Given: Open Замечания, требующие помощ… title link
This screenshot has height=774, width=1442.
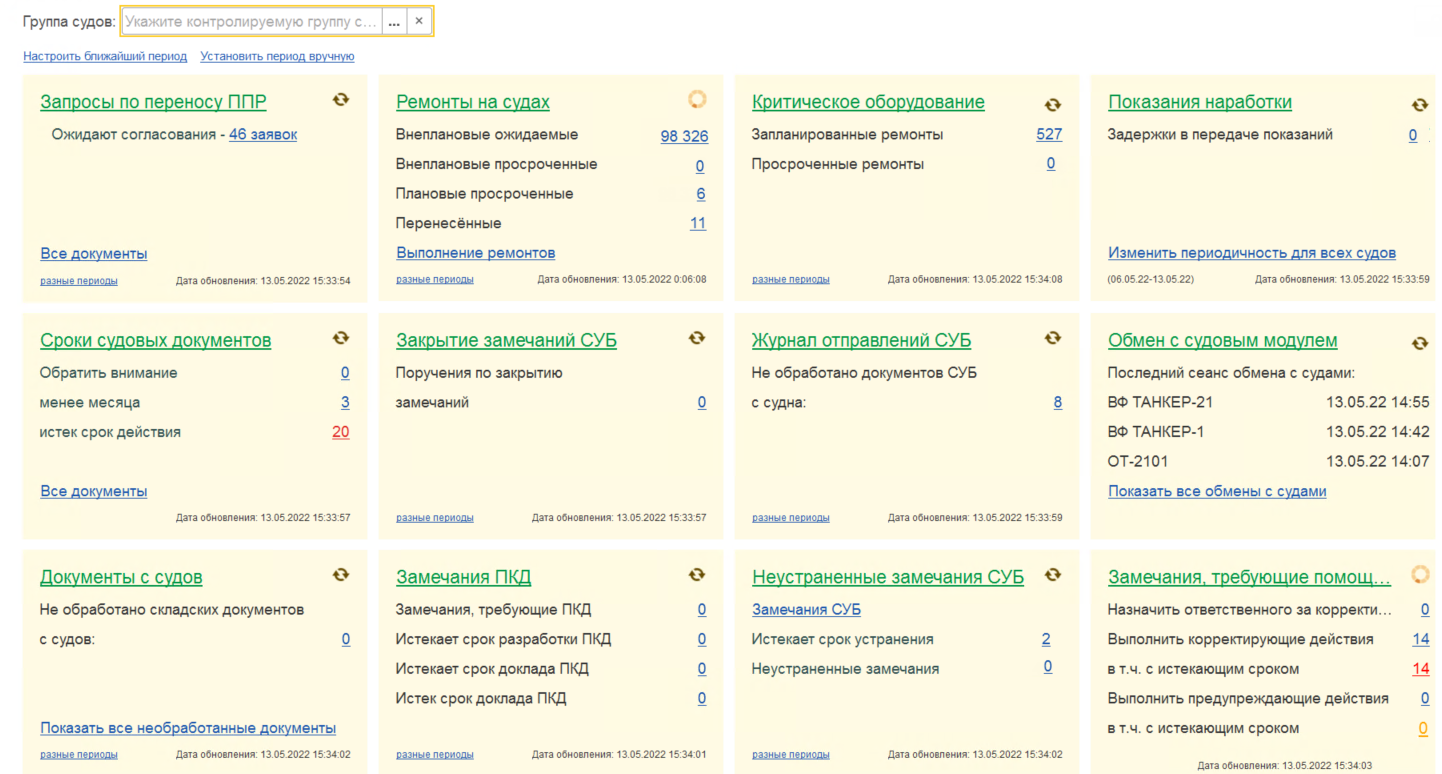Looking at the screenshot, I should click(x=1249, y=578).
